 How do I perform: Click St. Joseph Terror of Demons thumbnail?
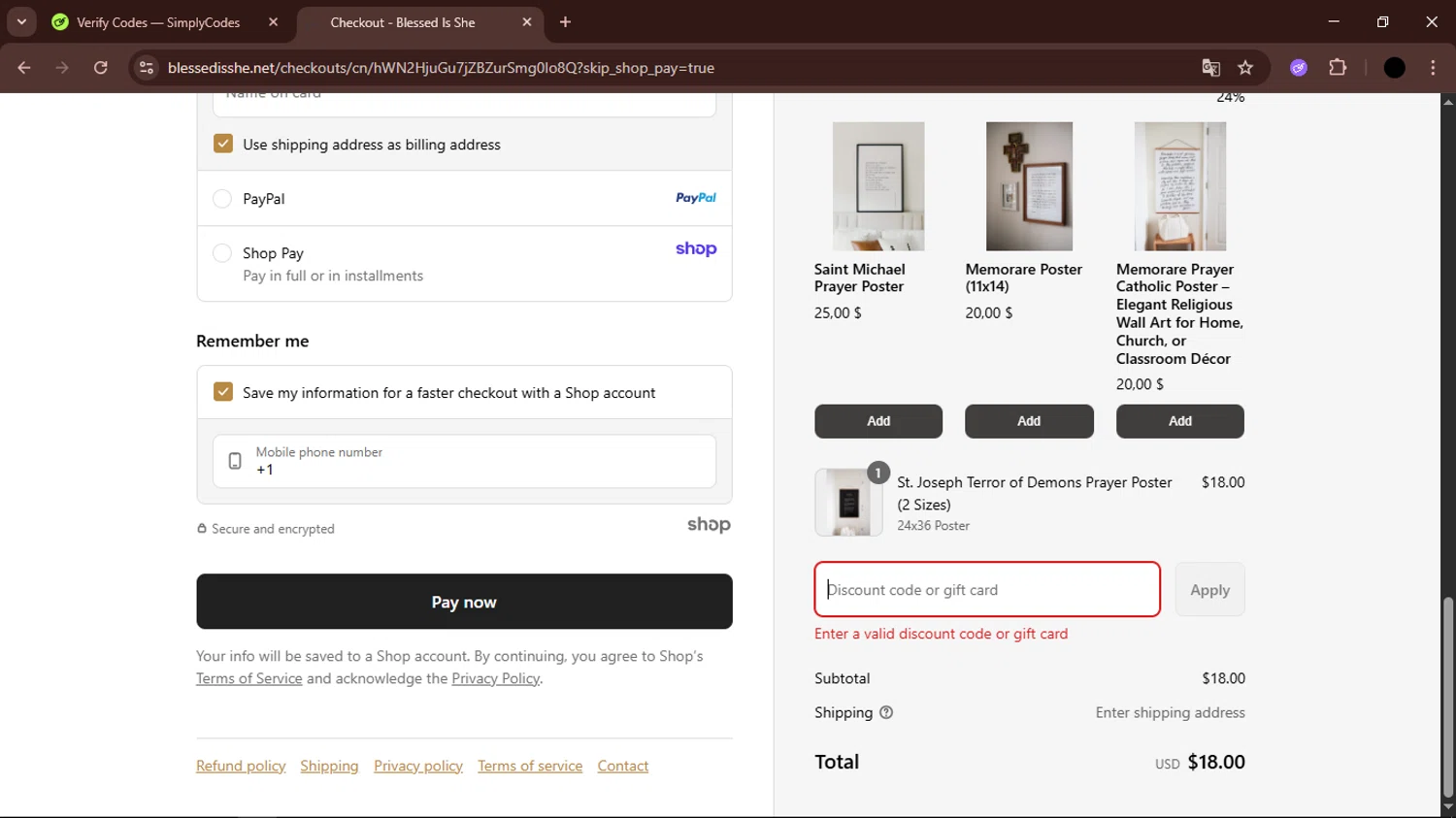pos(848,503)
